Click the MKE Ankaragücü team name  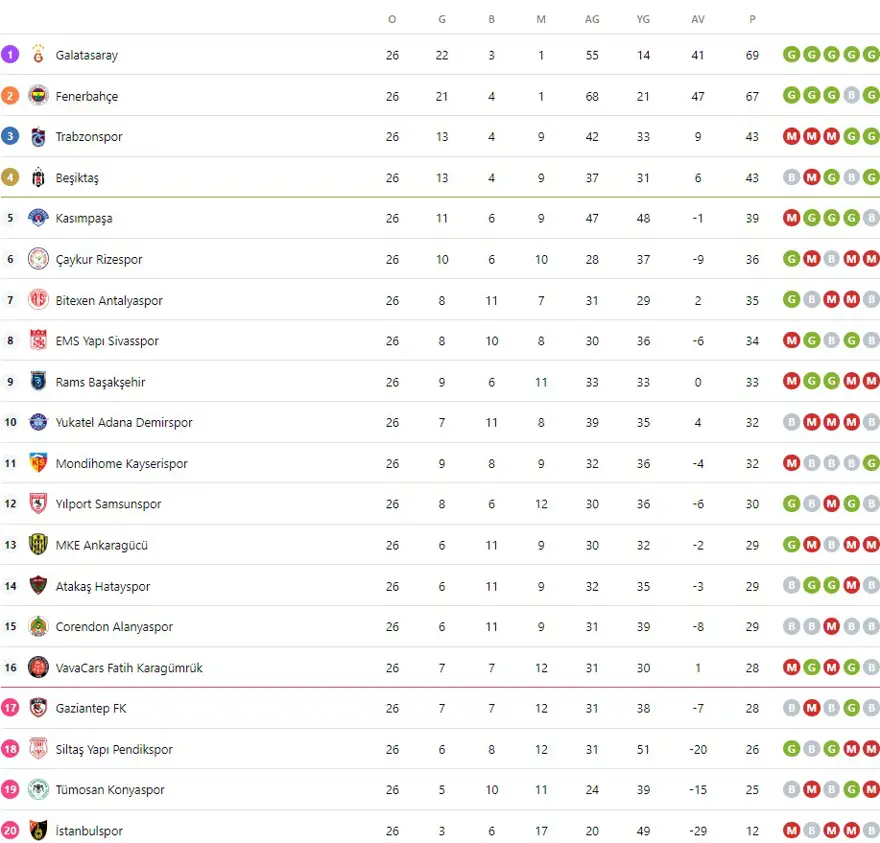click(102, 545)
